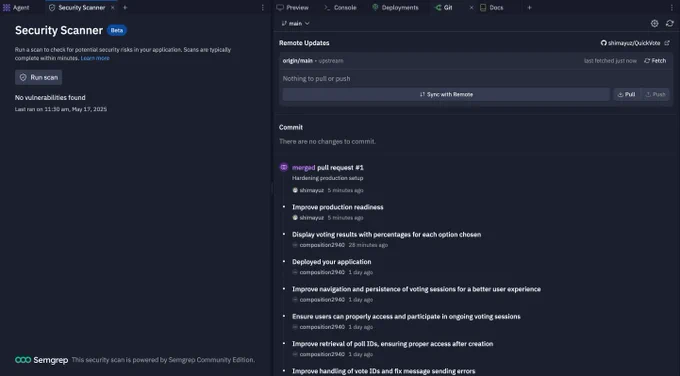The width and height of the screenshot is (680, 376).
Task: Add new tab in right pane
Action: tap(529, 7)
